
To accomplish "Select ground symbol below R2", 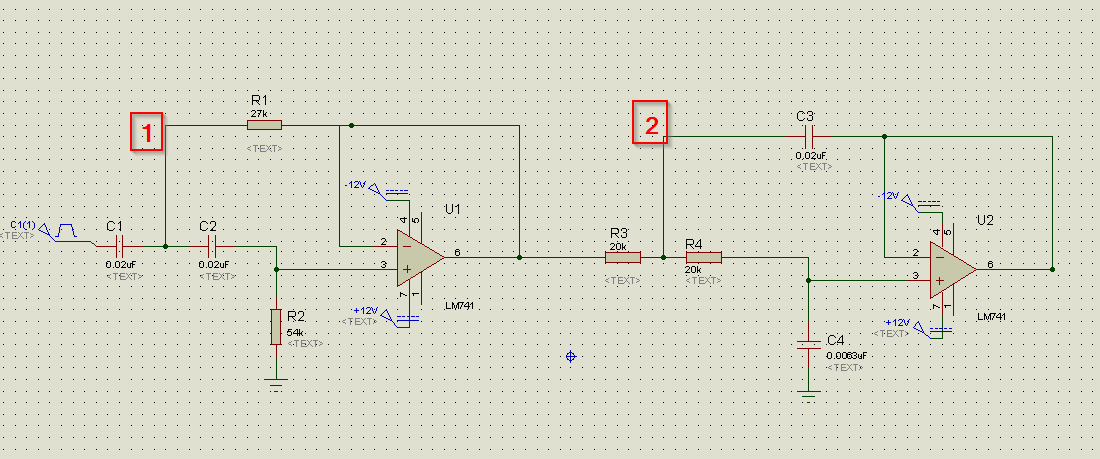I will pos(276,380).
